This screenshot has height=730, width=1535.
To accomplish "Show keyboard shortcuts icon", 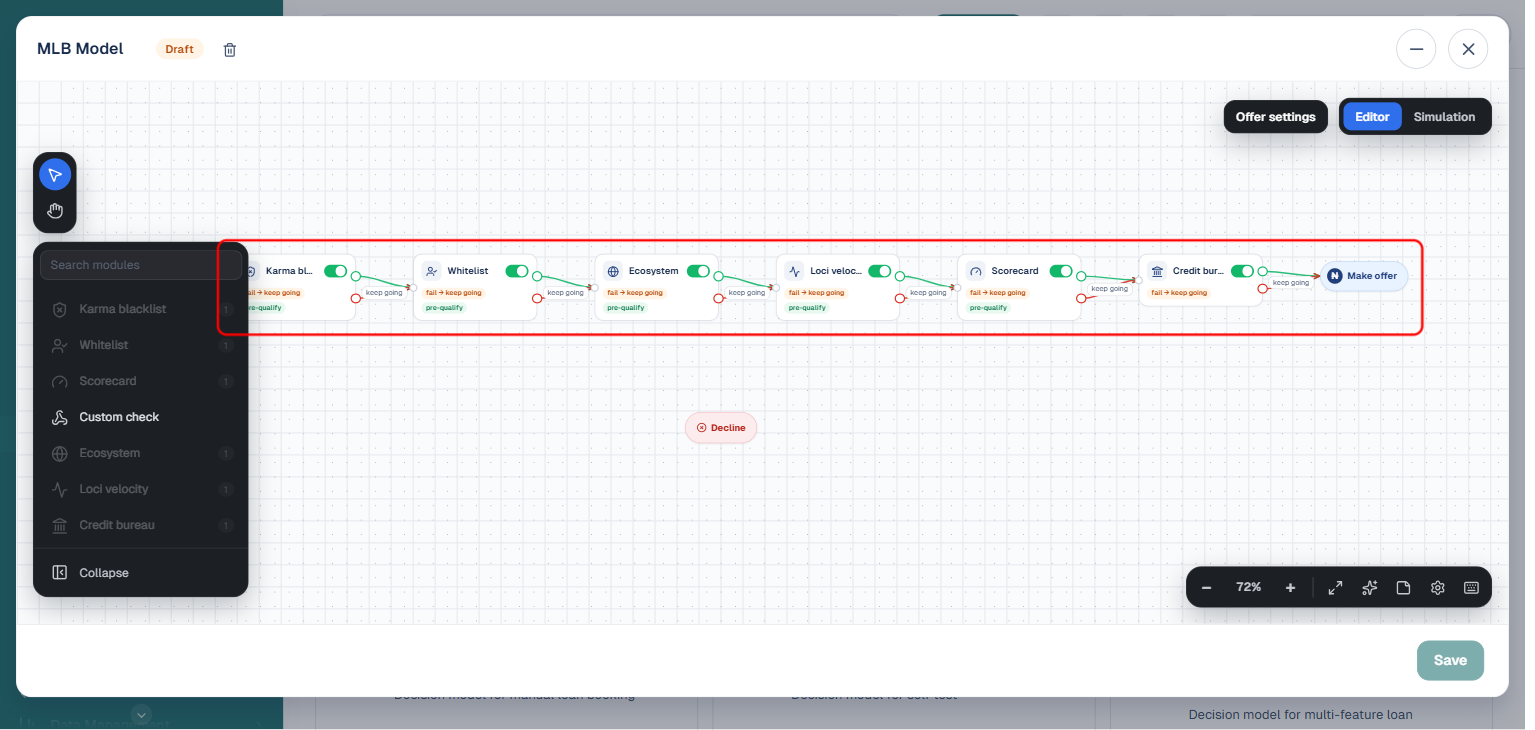I will click(1471, 588).
